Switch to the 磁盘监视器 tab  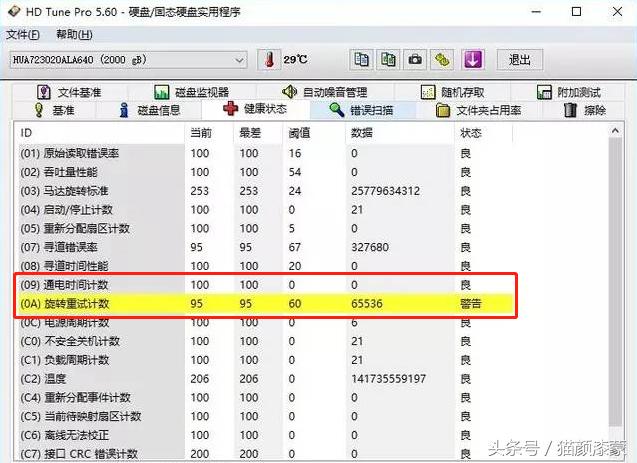191,92
